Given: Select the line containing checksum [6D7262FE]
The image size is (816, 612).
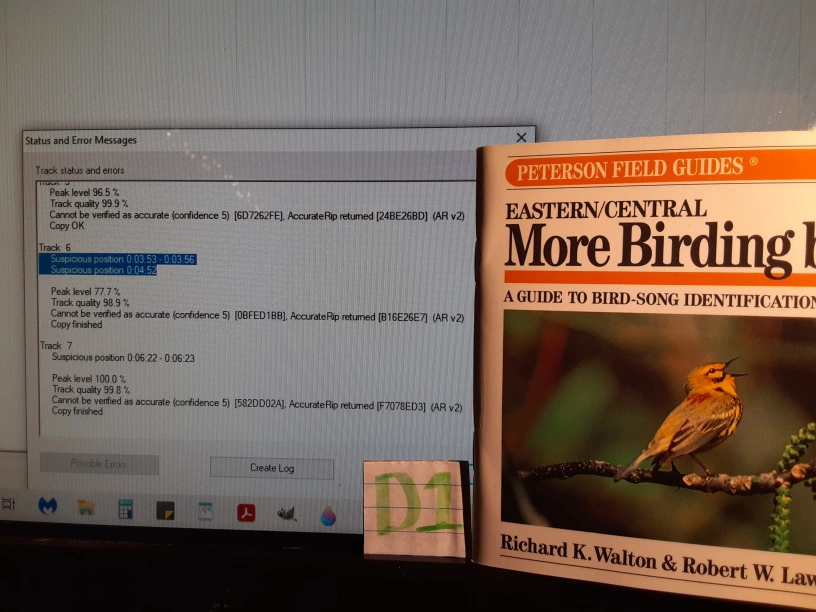Looking at the screenshot, I should coord(257,215).
